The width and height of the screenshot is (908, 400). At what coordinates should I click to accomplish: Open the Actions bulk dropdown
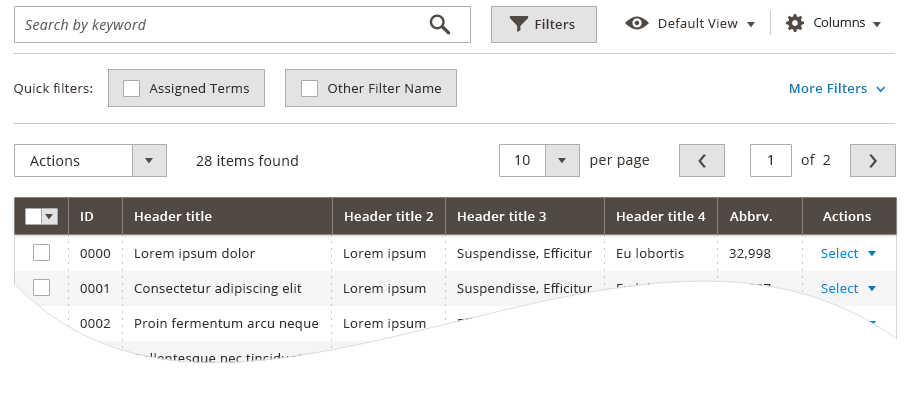click(89, 160)
